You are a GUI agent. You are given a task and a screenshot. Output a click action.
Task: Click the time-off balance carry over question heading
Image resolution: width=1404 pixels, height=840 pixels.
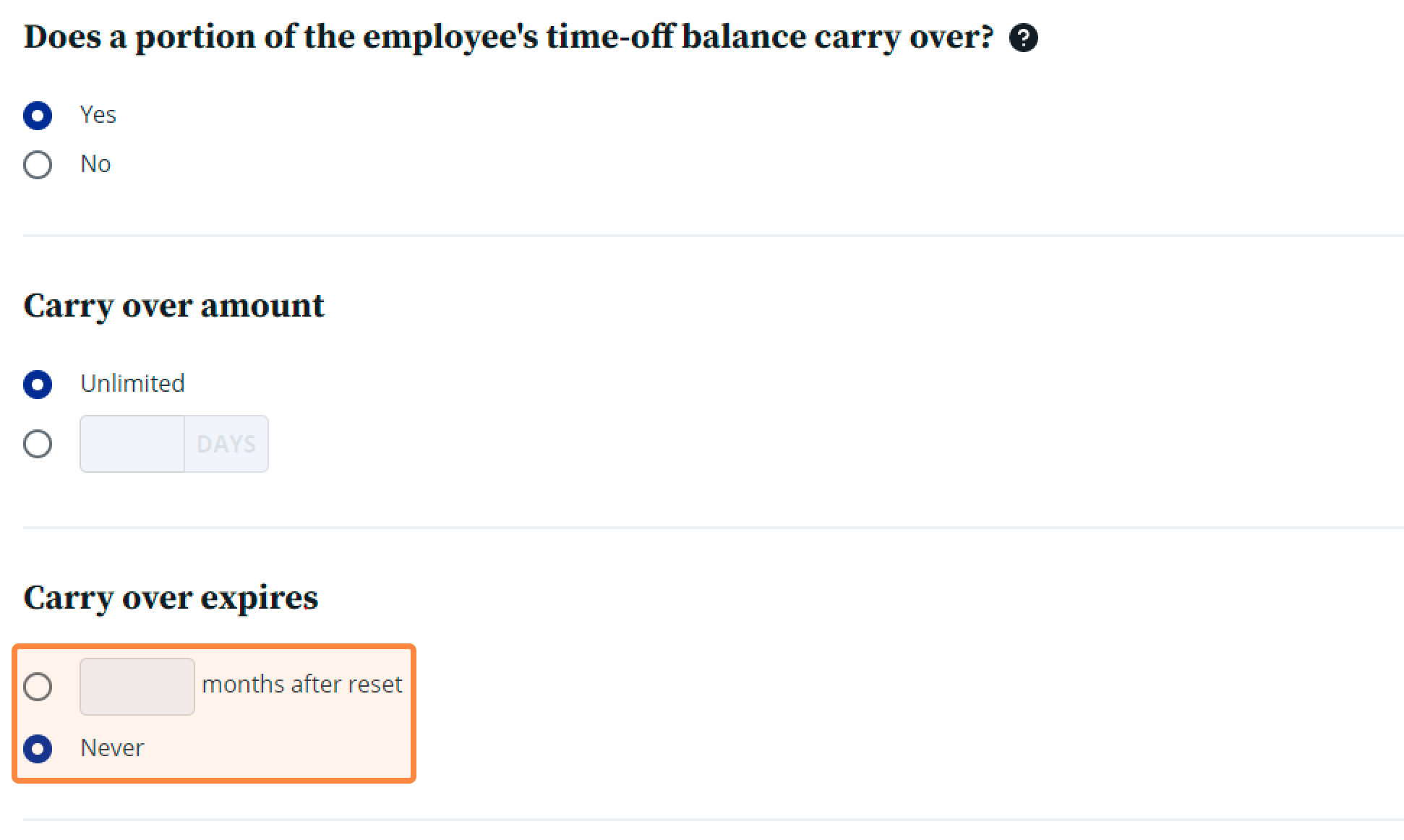tap(509, 38)
